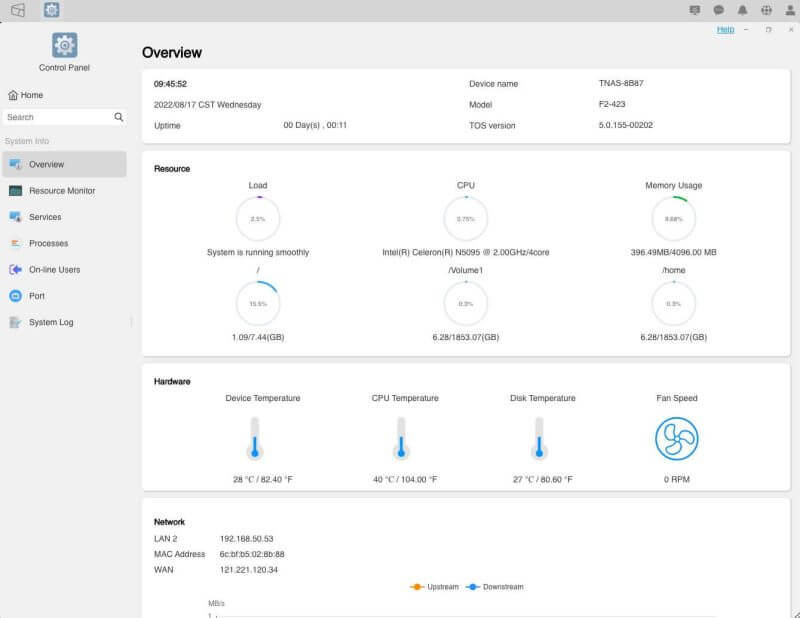Click the Control Panel gear in taskbar
Image resolution: width=800 pixels, height=618 pixels.
coord(52,10)
